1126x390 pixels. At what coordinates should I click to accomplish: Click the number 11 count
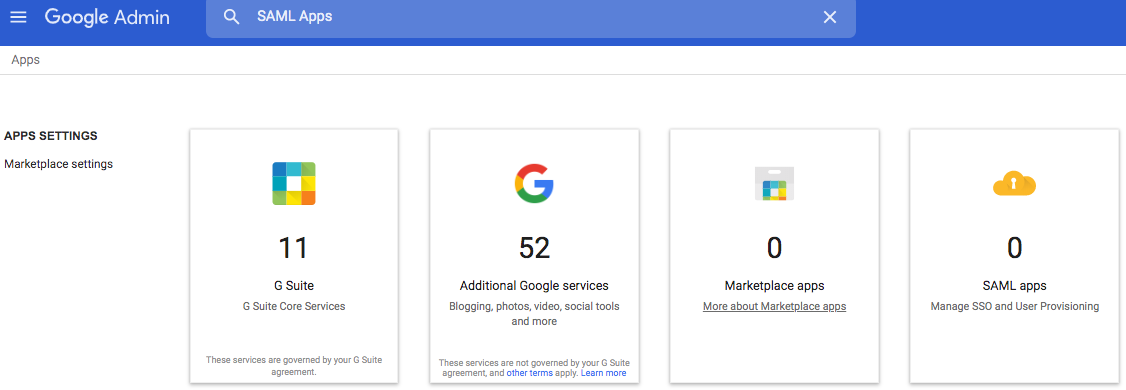[293, 248]
